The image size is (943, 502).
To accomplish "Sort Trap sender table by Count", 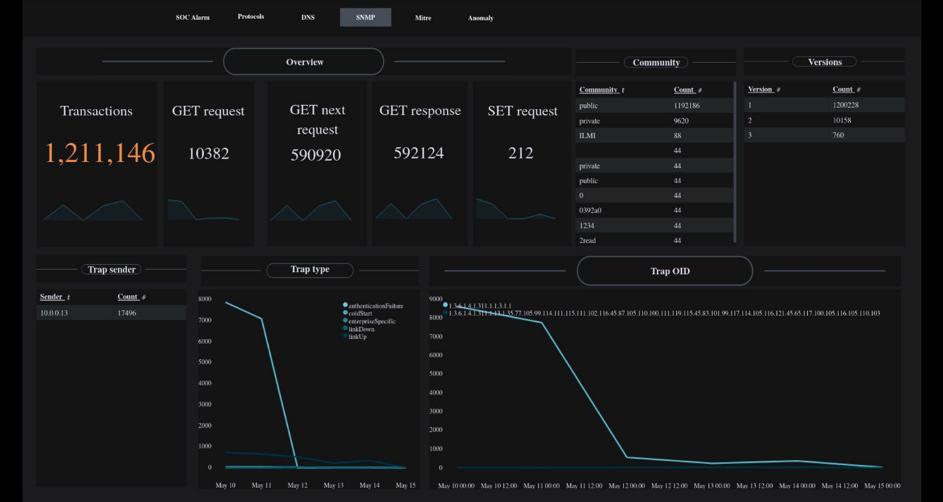I will click(131, 297).
